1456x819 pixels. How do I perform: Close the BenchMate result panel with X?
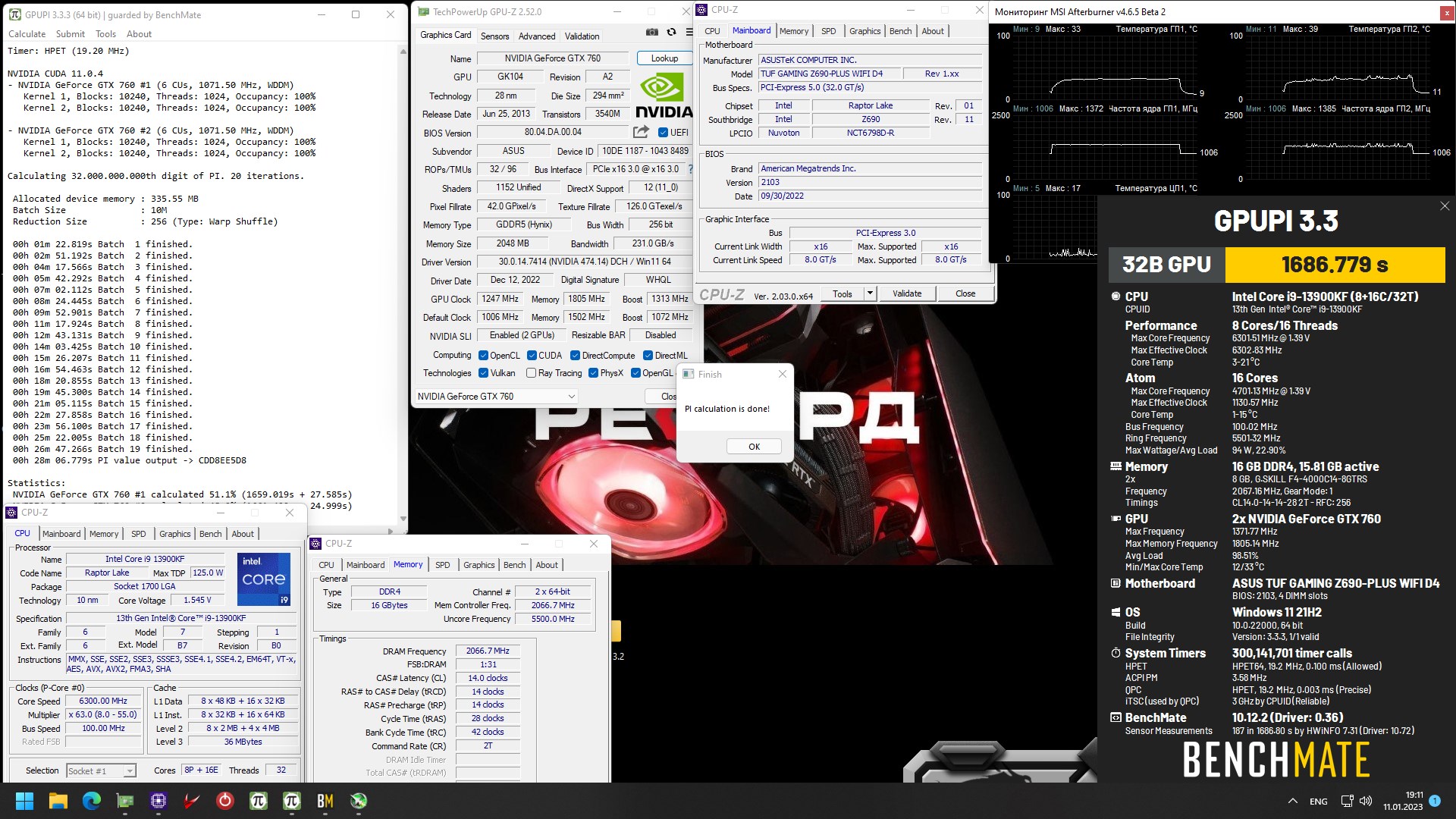[x=1444, y=206]
